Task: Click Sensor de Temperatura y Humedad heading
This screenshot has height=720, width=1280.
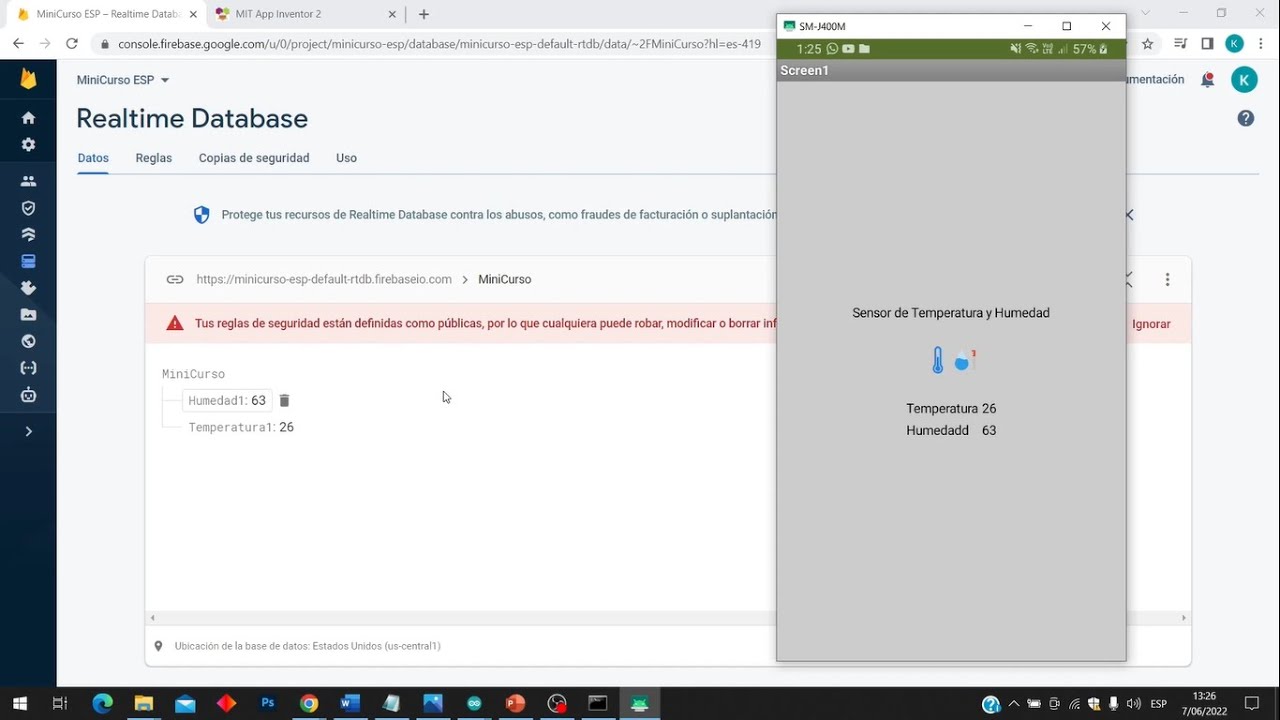Action: (x=951, y=313)
